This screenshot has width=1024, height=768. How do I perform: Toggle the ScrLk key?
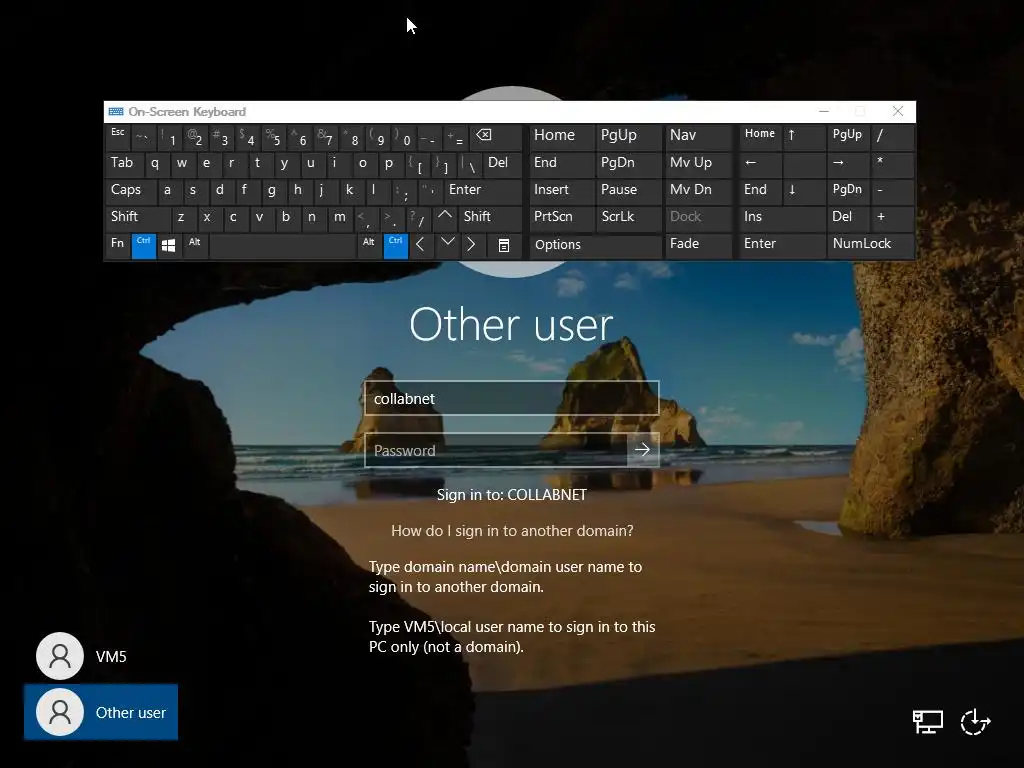pyautogui.click(x=628, y=218)
